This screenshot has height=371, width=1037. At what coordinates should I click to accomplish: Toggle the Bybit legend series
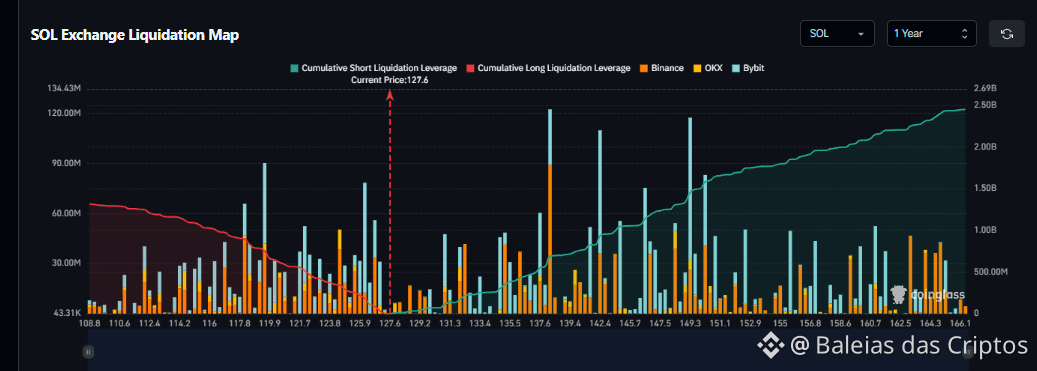747,68
